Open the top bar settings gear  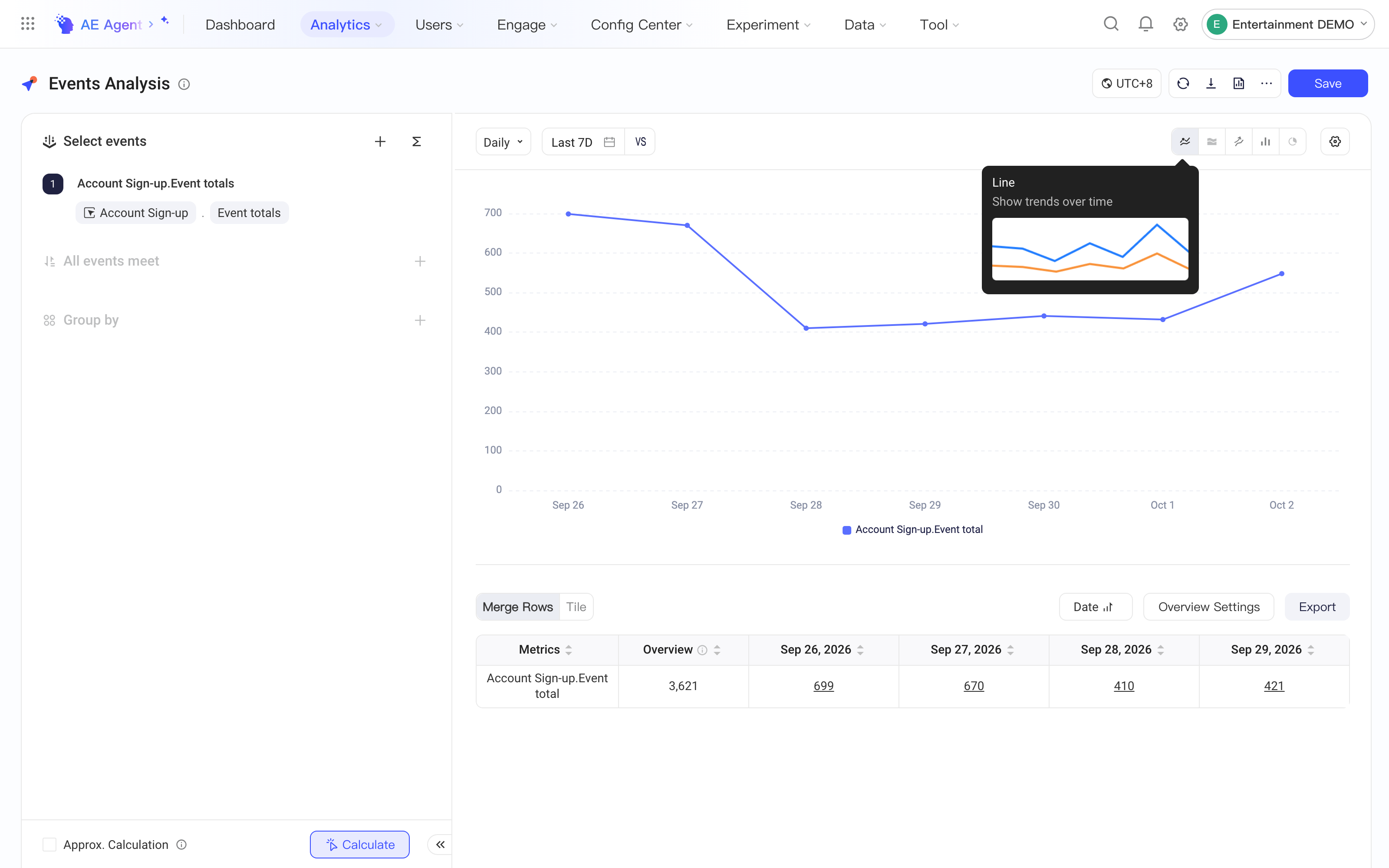[1180, 24]
